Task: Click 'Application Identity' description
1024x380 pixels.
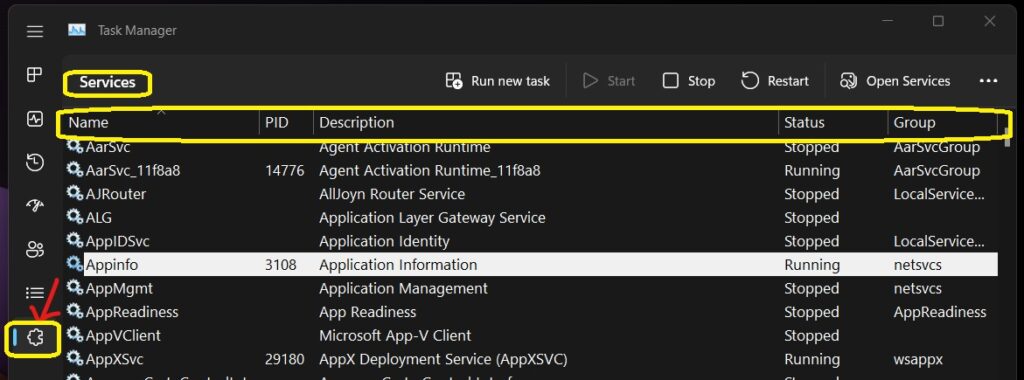Action: click(384, 241)
